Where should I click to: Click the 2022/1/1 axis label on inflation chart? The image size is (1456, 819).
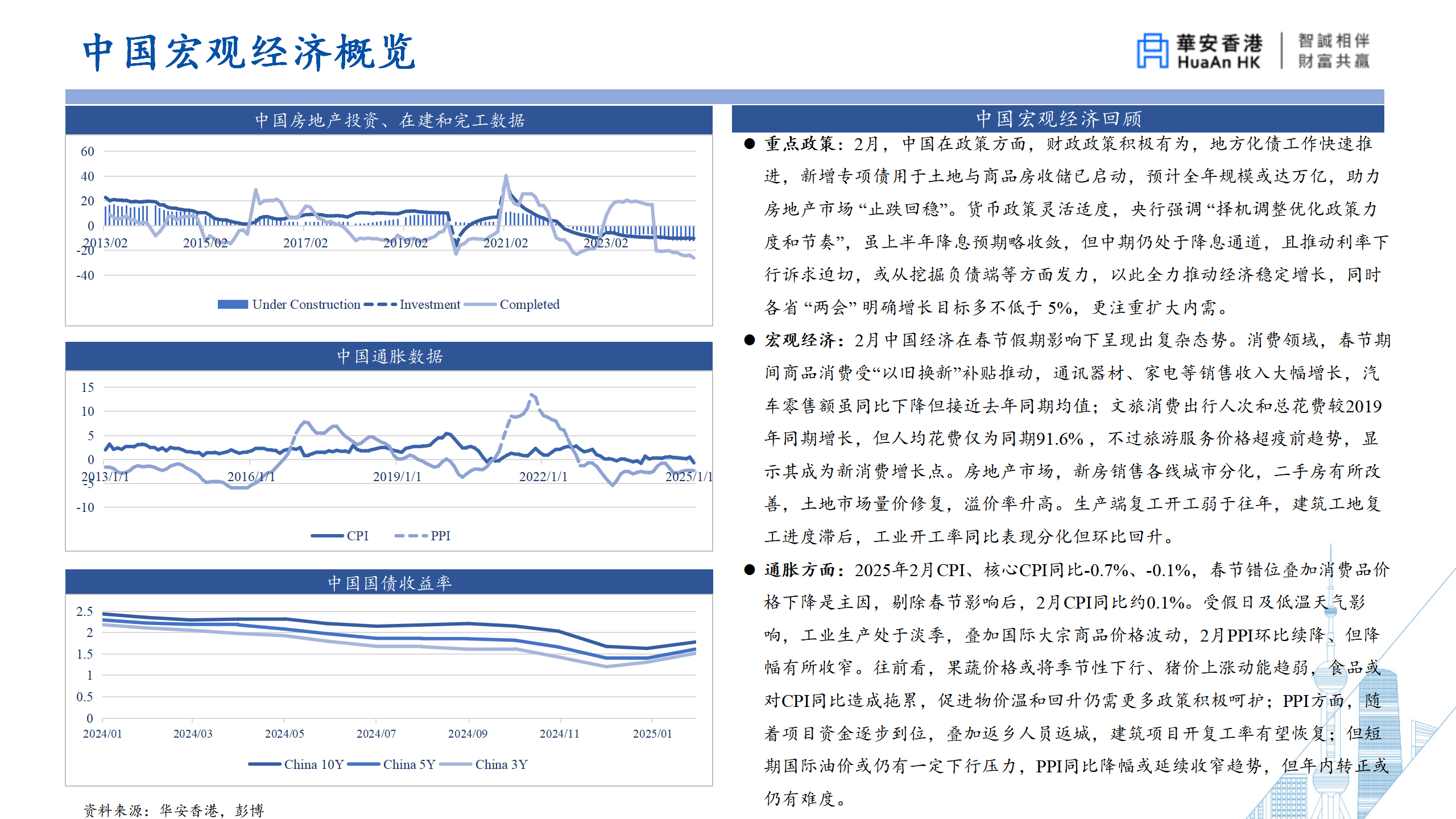(543, 477)
